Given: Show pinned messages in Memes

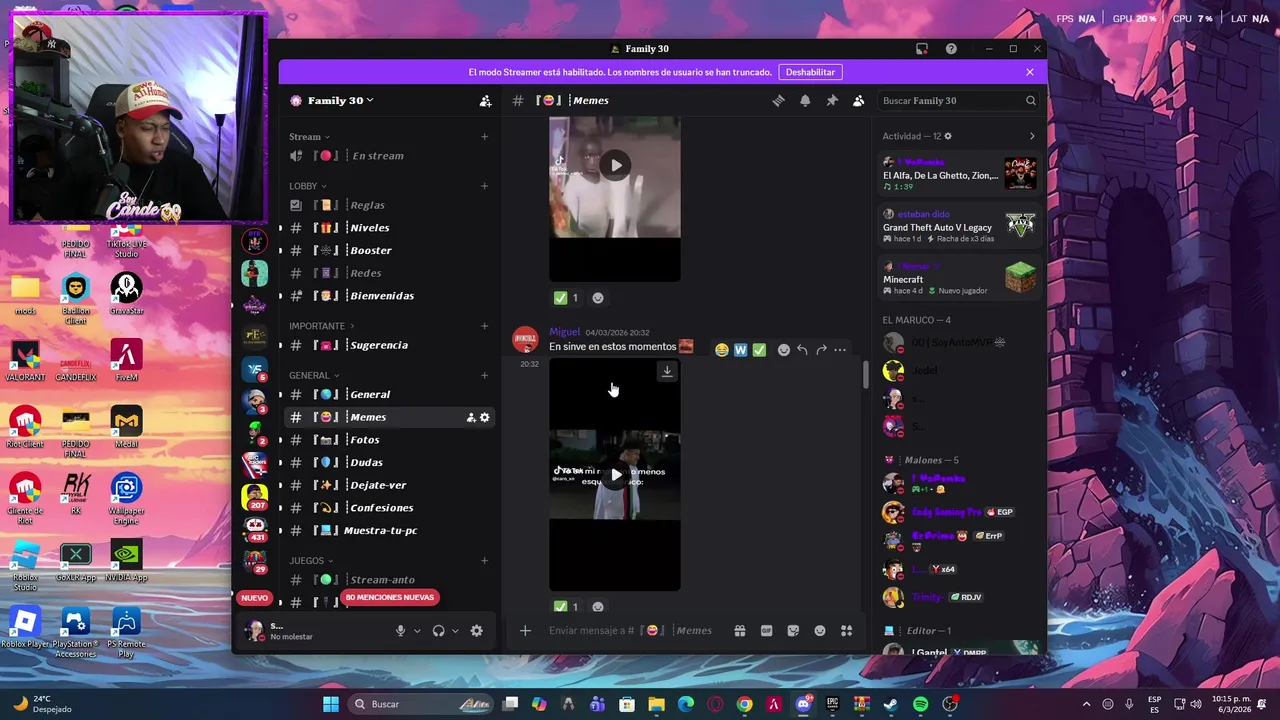Looking at the screenshot, I should 832,100.
